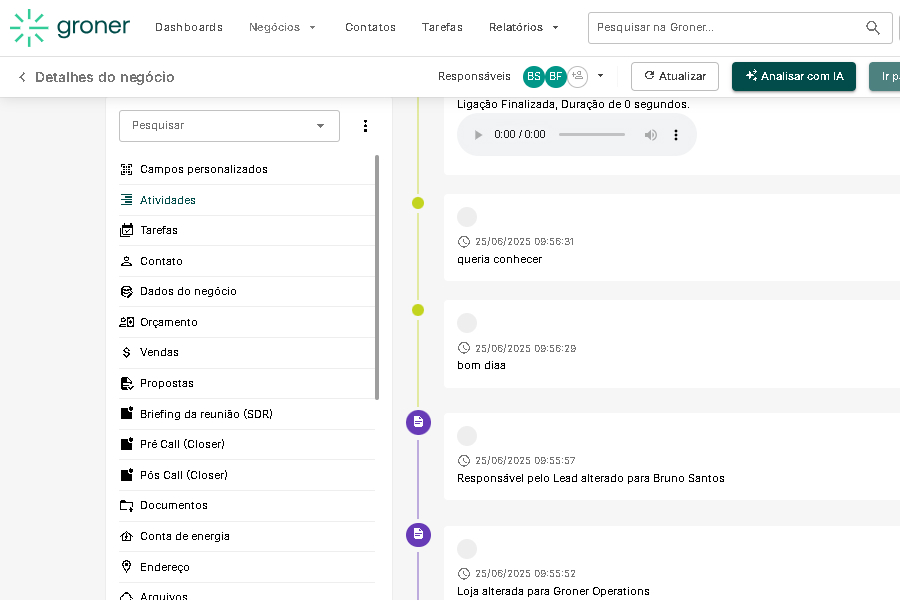Click the BF responsible avatar

point(556,77)
